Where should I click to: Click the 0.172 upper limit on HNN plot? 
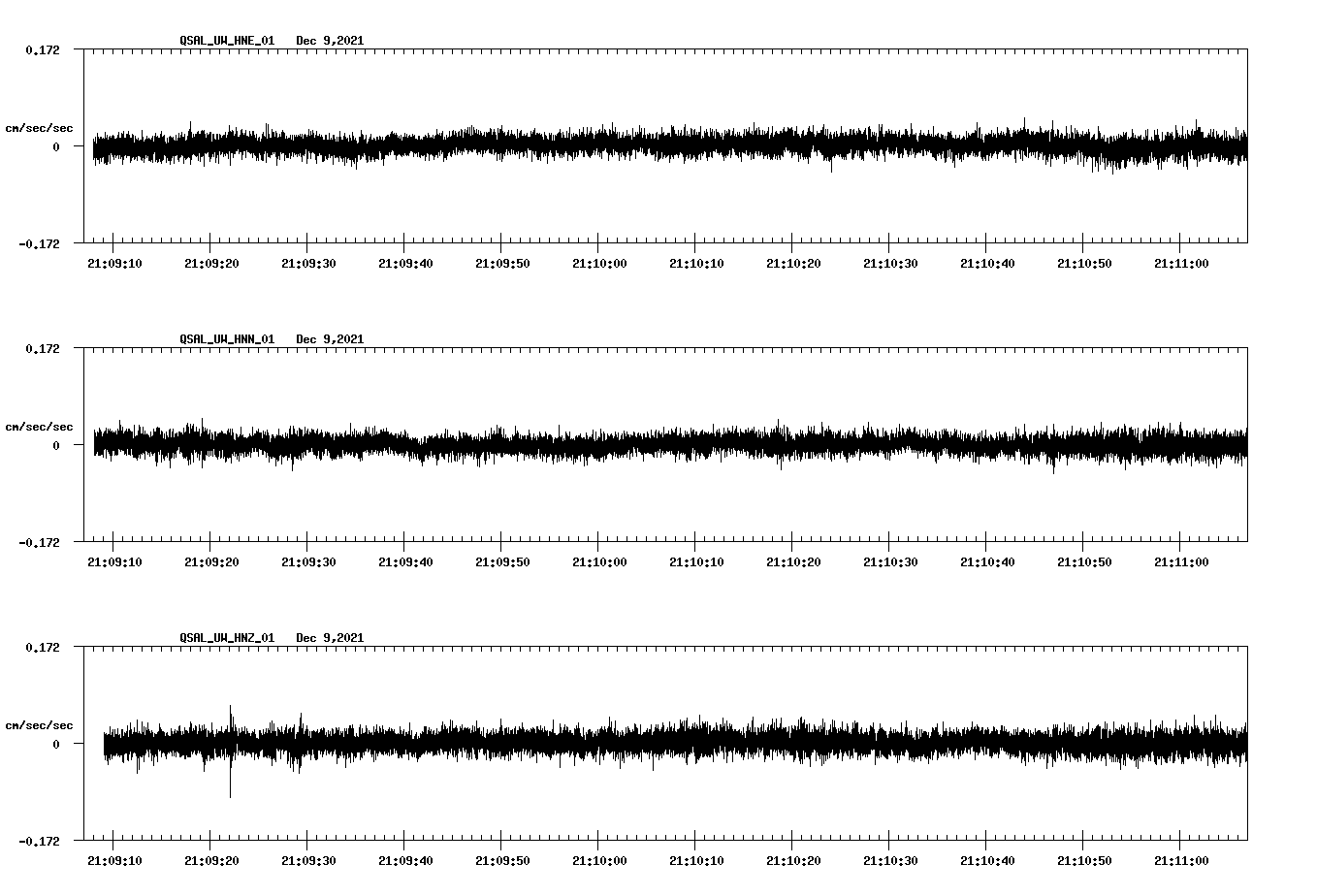click(x=42, y=348)
